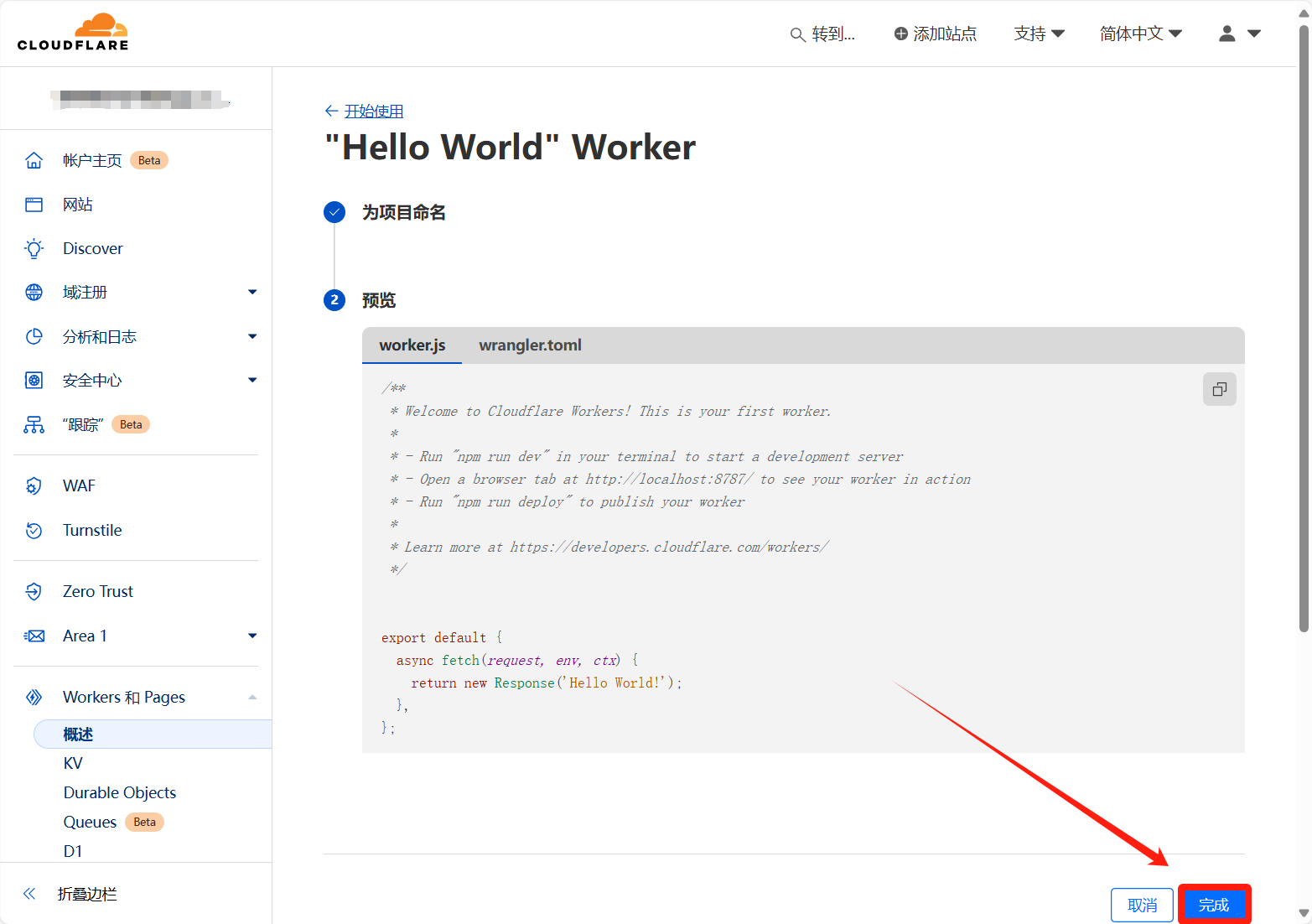
Task: Click the 折叠边栏 collapse arrows icon
Action: [x=29, y=894]
